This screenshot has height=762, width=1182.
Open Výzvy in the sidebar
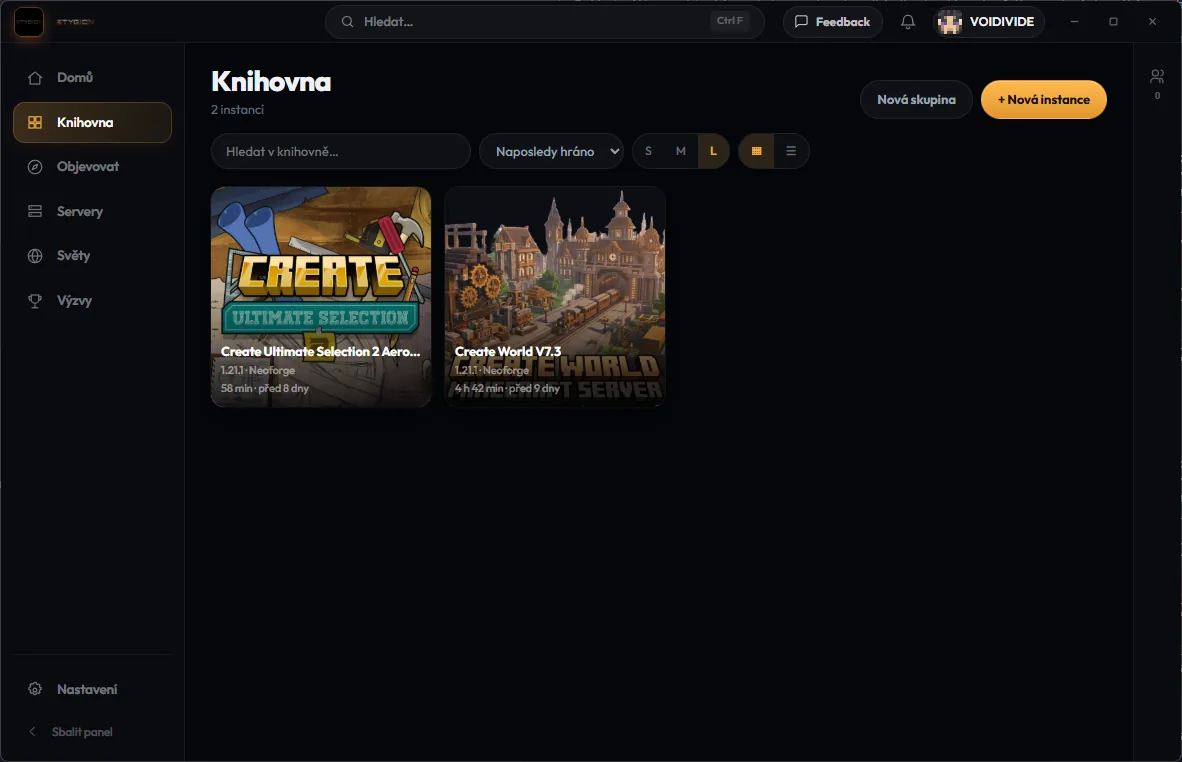(92, 300)
